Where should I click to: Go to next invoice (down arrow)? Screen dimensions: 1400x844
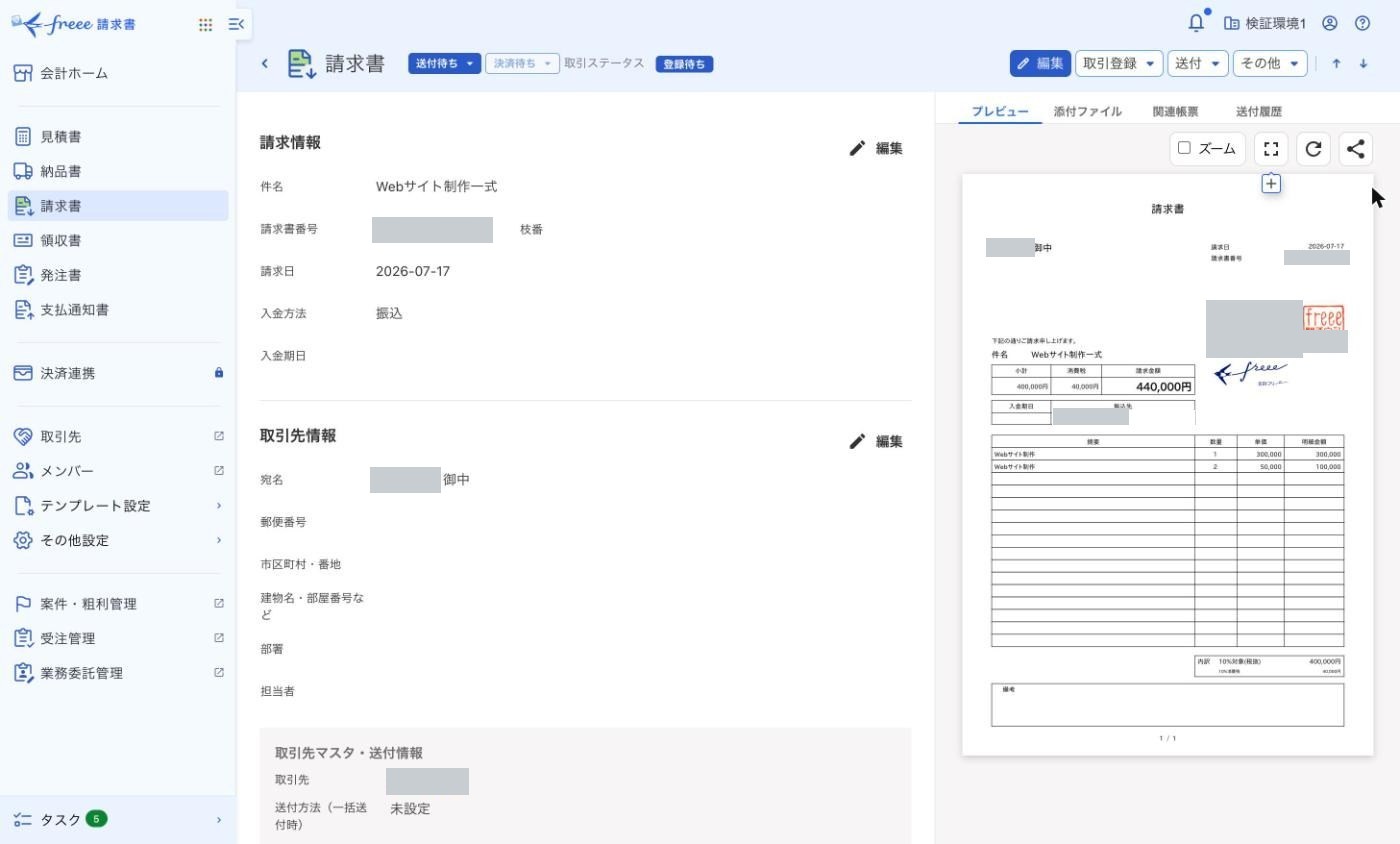[x=1363, y=63]
